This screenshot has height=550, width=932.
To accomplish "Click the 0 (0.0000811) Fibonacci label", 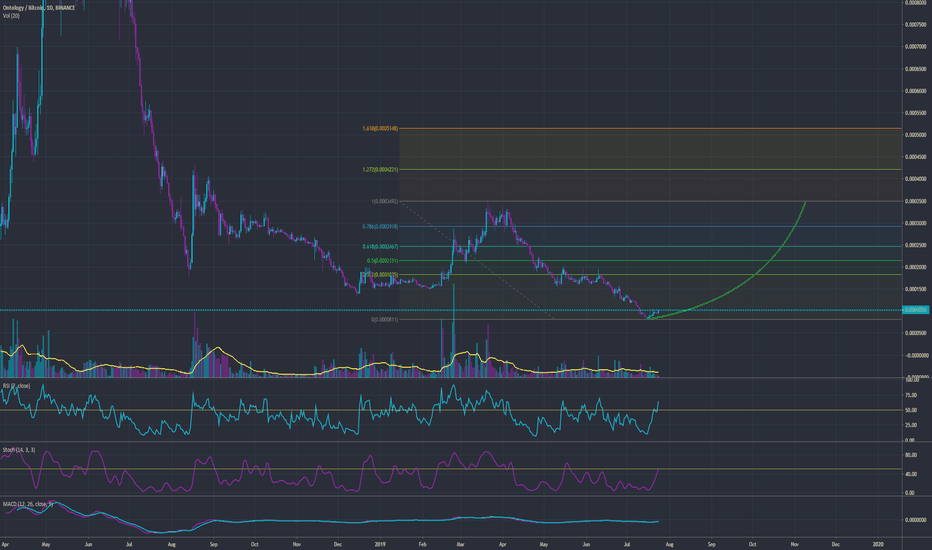I will [x=385, y=320].
